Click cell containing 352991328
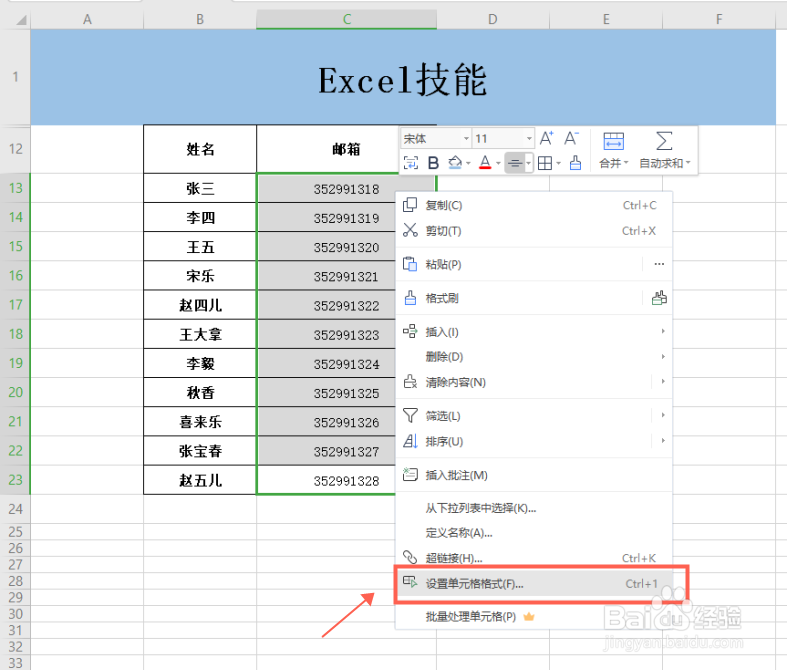Image resolution: width=787 pixels, height=670 pixels. pyautogui.click(x=326, y=480)
